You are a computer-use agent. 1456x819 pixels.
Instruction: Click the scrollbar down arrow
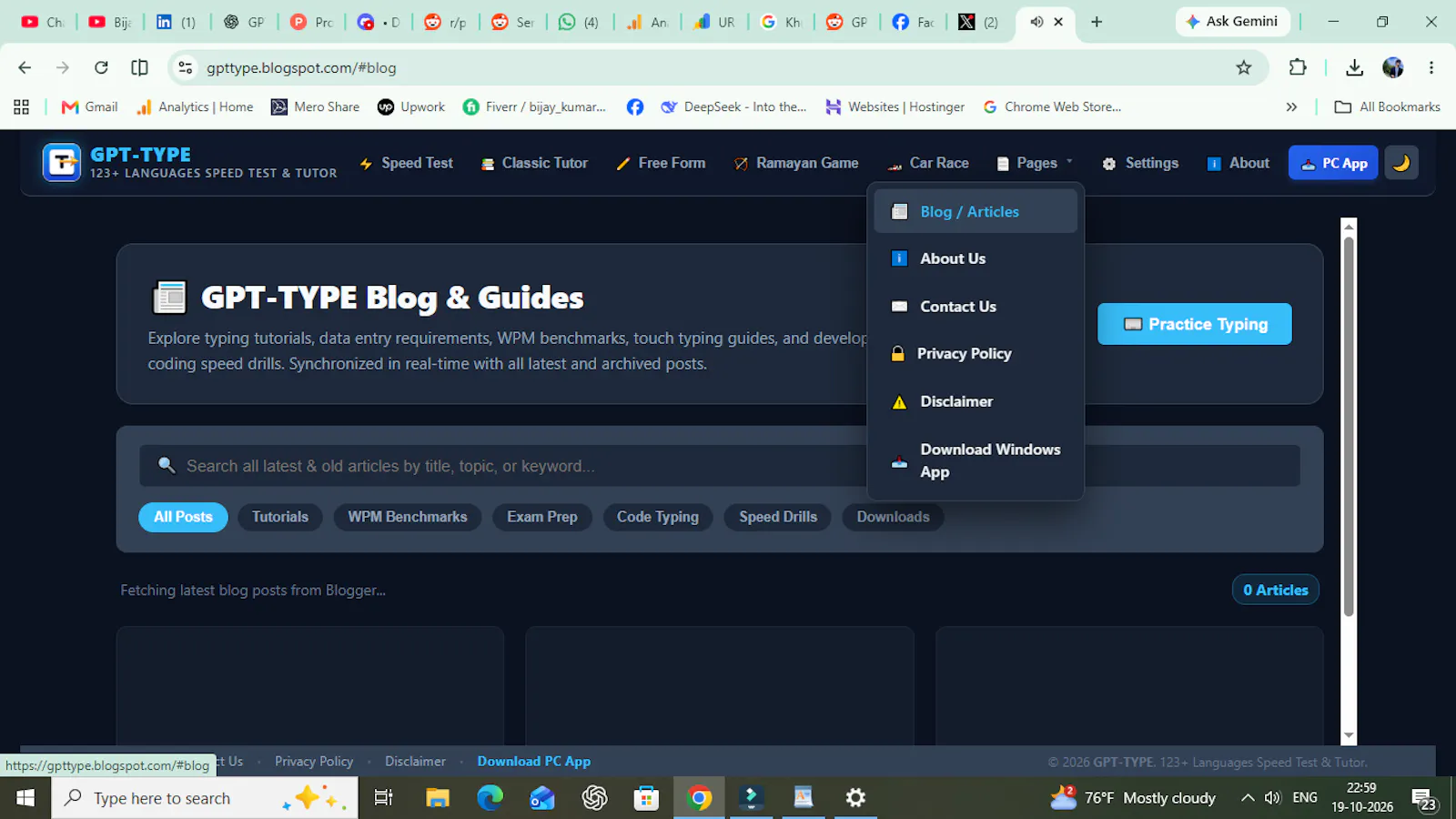coord(1349,735)
